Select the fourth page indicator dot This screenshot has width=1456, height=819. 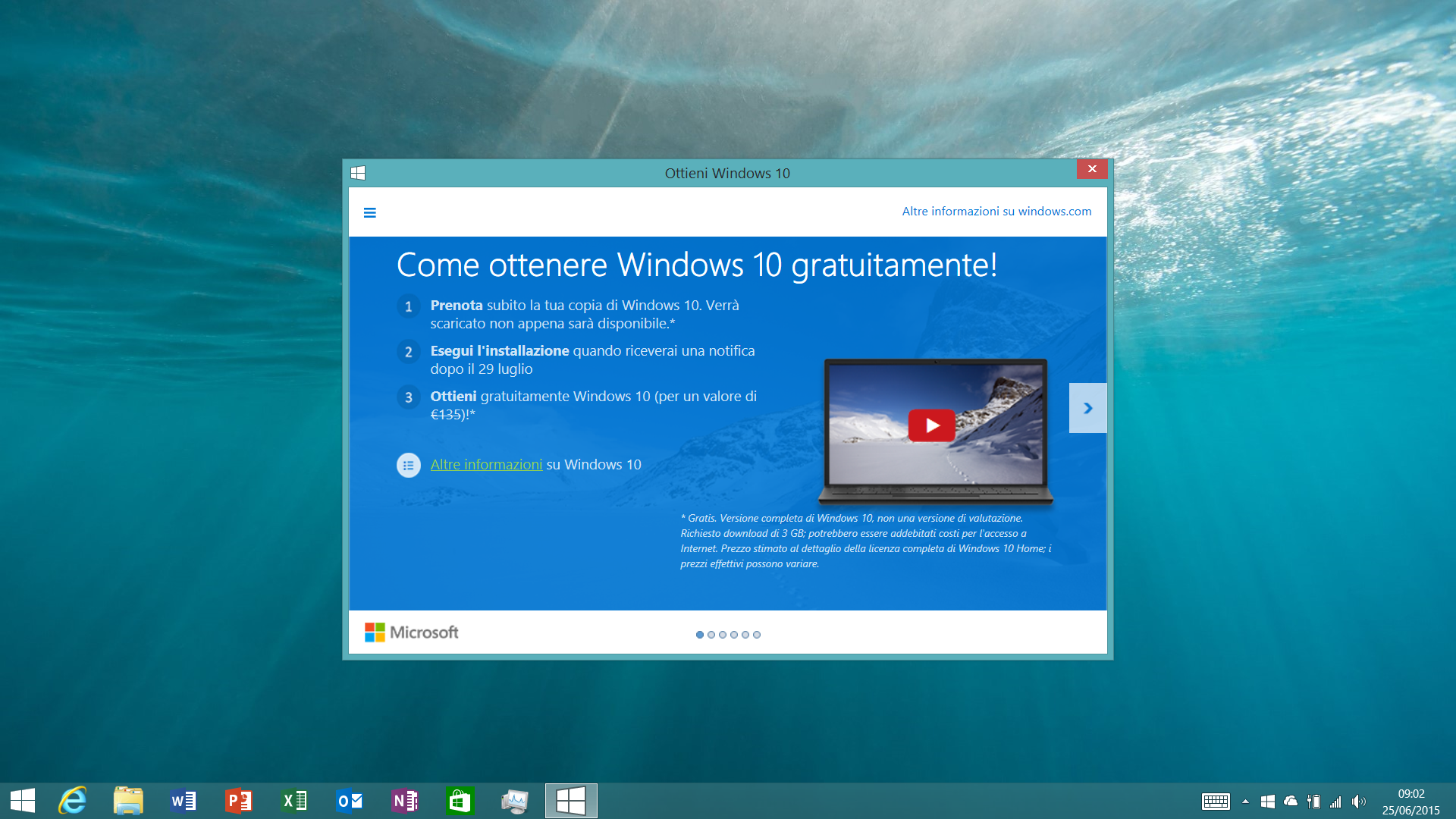pyautogui.click(x=734, y=635)
